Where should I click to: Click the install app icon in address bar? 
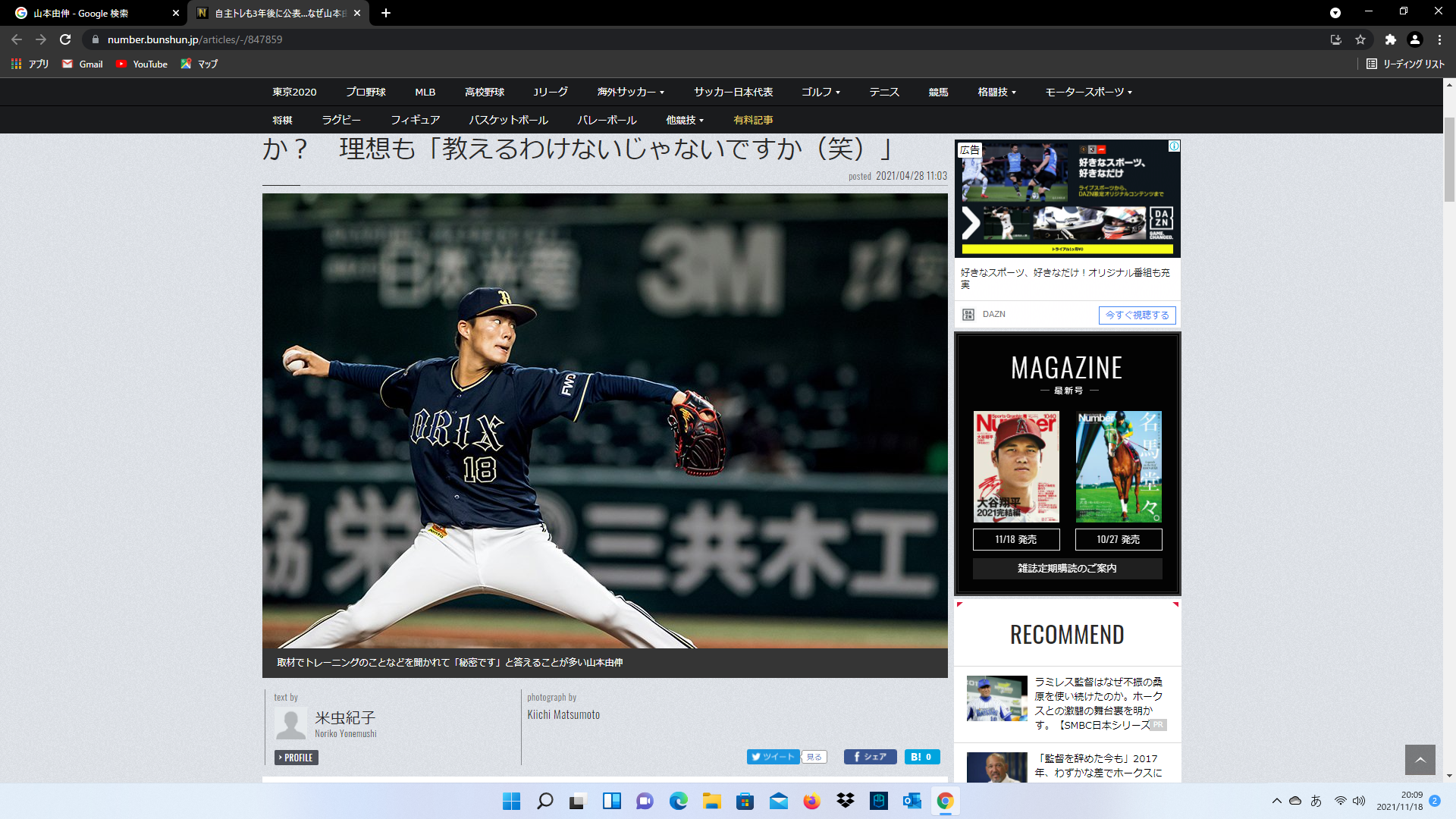1336,39
